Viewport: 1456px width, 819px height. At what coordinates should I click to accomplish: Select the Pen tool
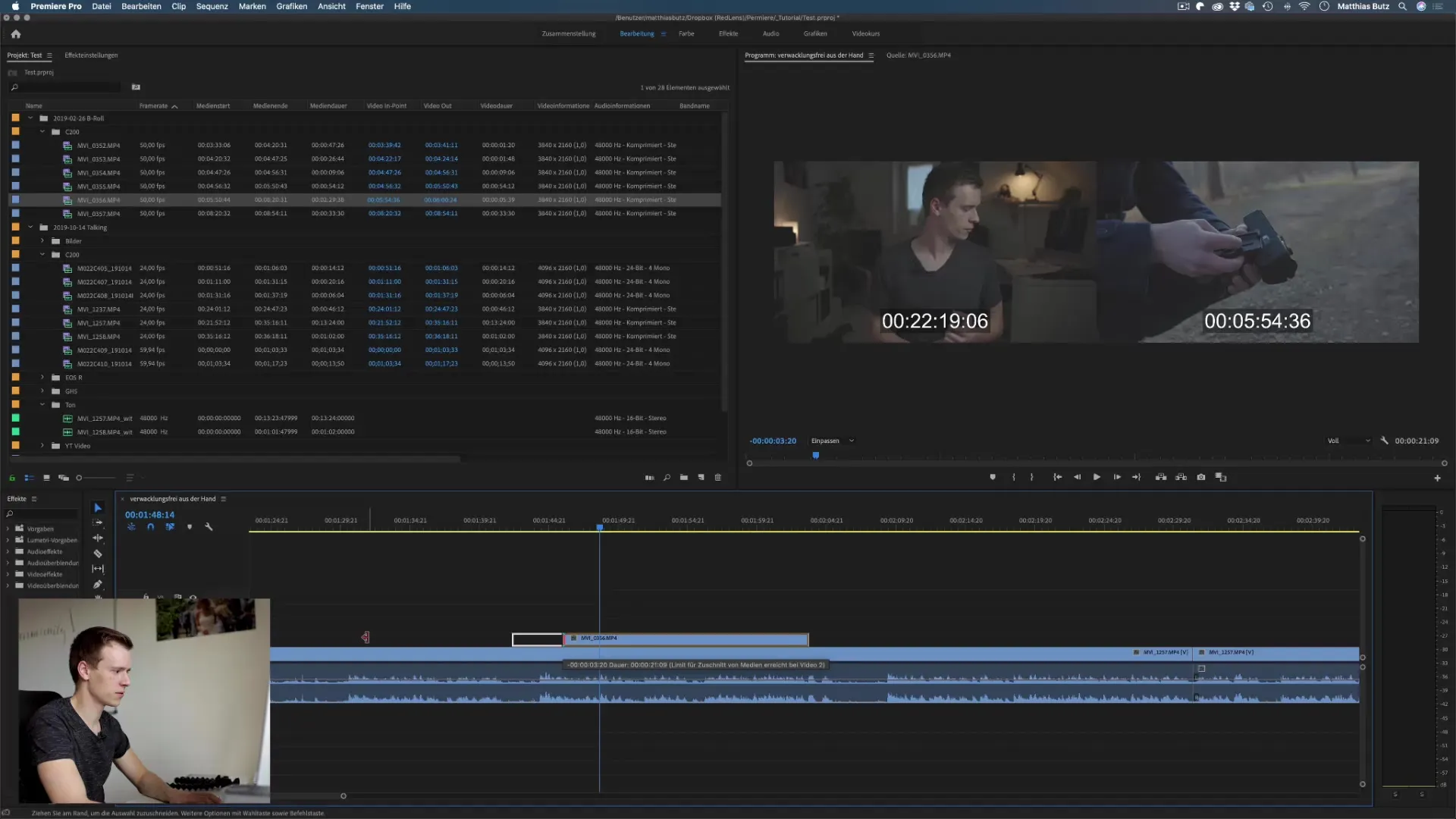coord(98,585)
